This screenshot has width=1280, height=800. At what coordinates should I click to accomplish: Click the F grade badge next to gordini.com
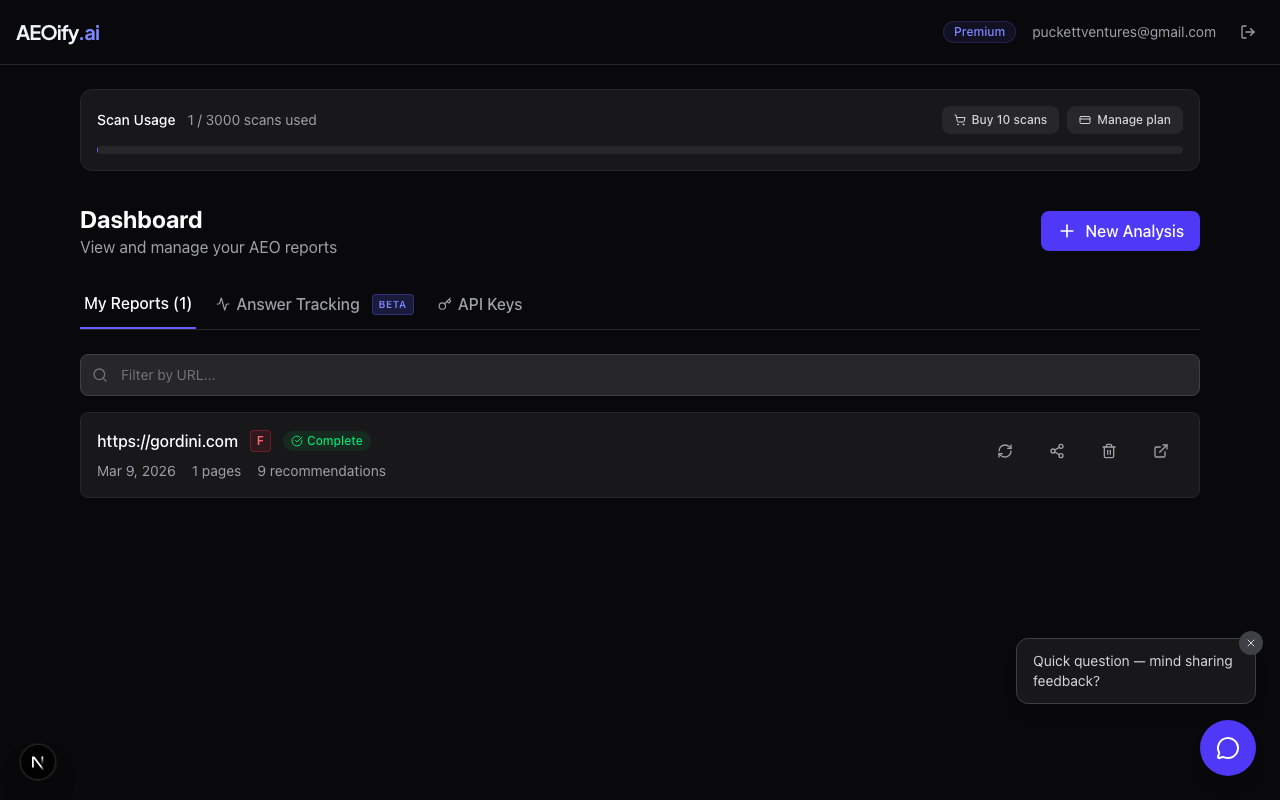coord(260,440)
